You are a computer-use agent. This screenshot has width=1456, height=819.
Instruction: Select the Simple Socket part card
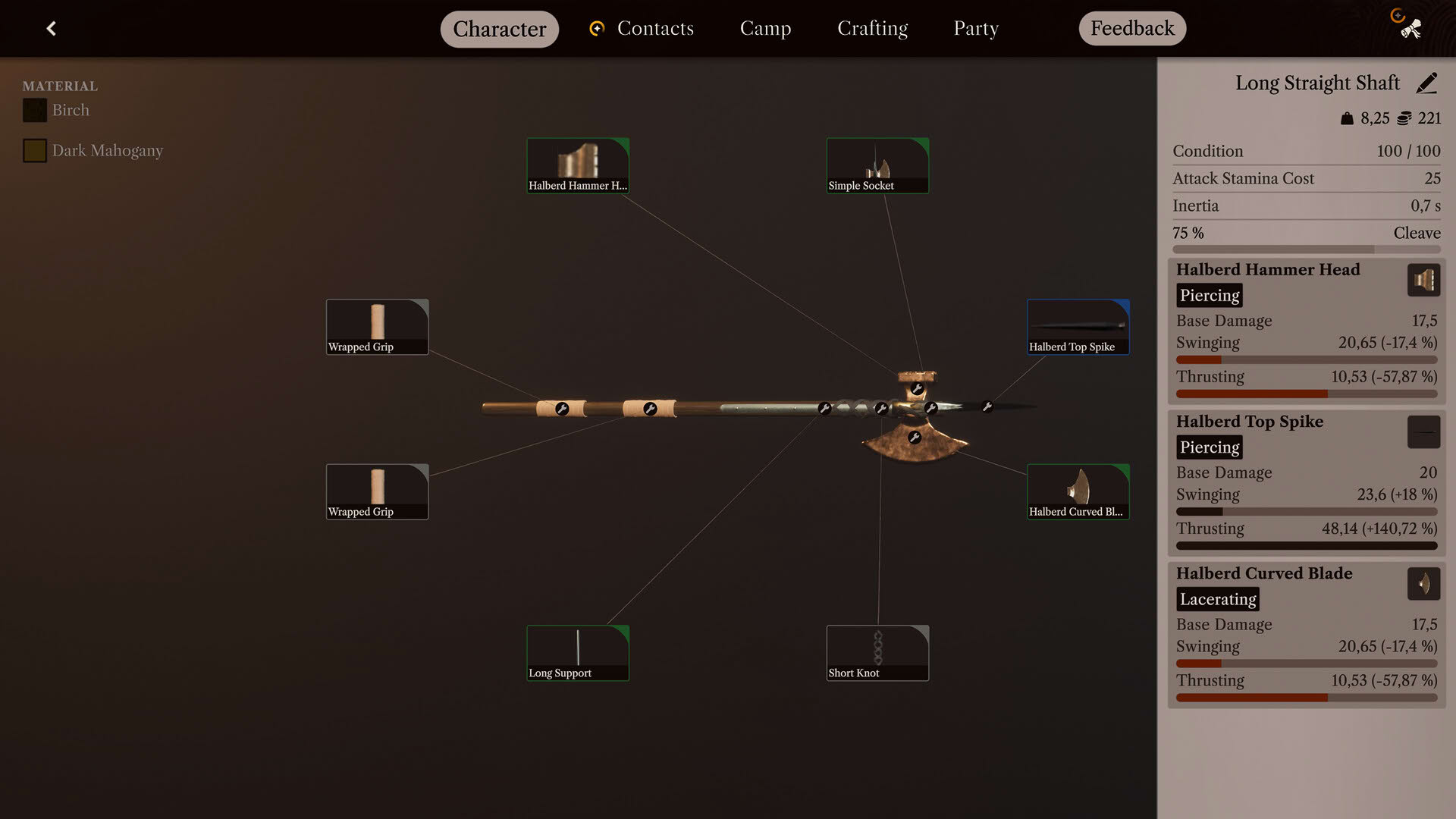tap(877, 165)
